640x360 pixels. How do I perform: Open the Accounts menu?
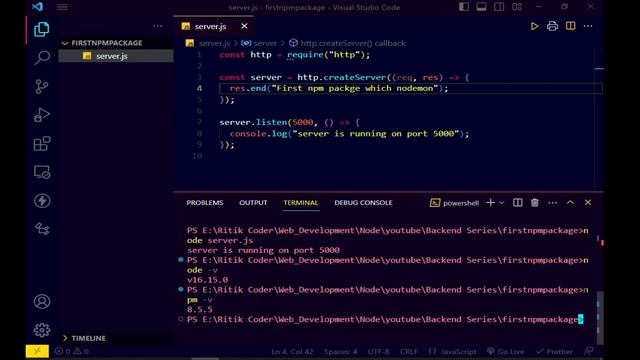click(x=42, y=302)
